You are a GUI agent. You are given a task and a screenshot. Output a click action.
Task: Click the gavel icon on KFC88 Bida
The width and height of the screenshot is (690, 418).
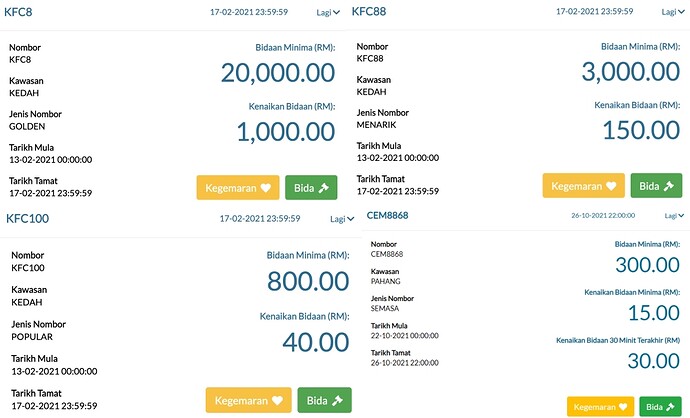click(x=669, y=186)
